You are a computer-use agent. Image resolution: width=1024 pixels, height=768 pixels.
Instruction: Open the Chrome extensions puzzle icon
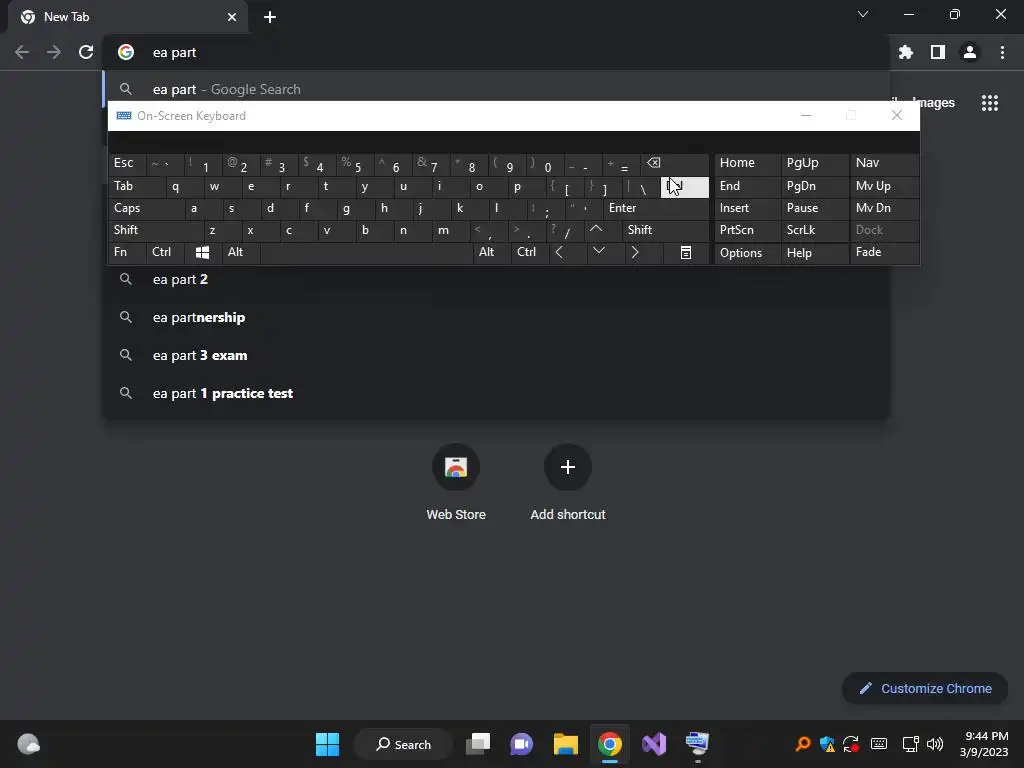tap(906, 52)
